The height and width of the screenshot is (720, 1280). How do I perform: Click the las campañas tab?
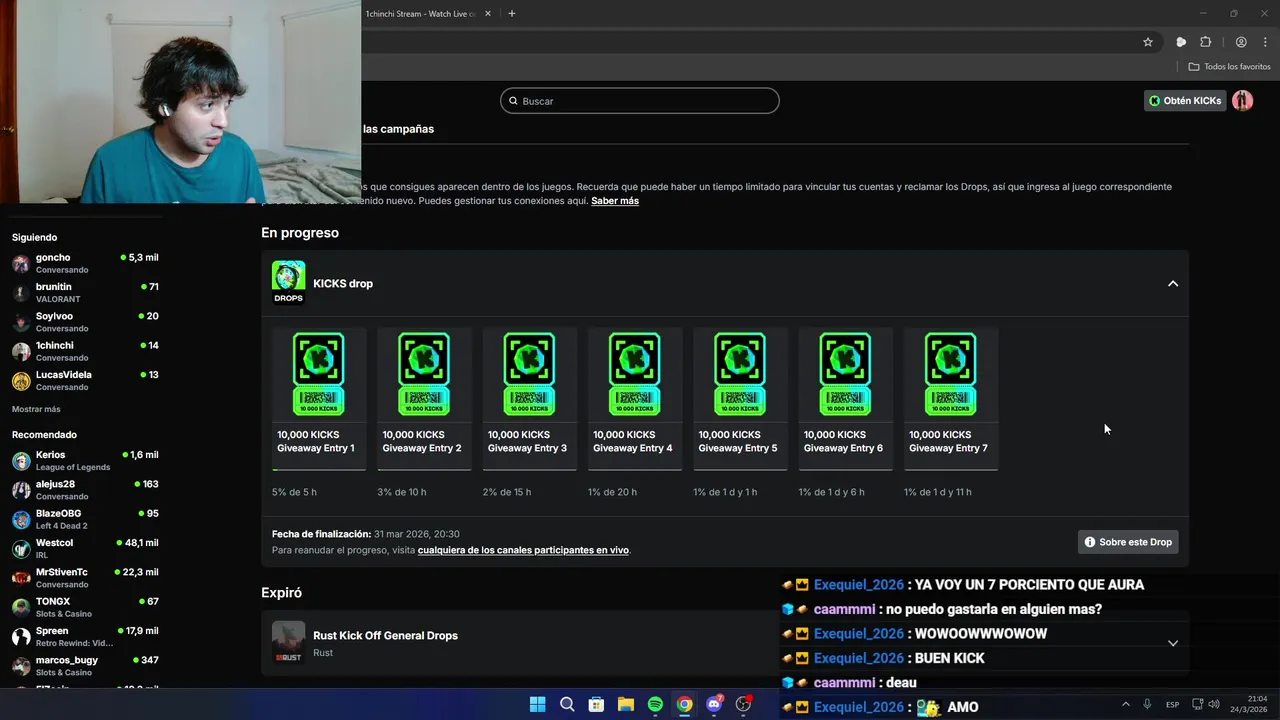(398, 129)
